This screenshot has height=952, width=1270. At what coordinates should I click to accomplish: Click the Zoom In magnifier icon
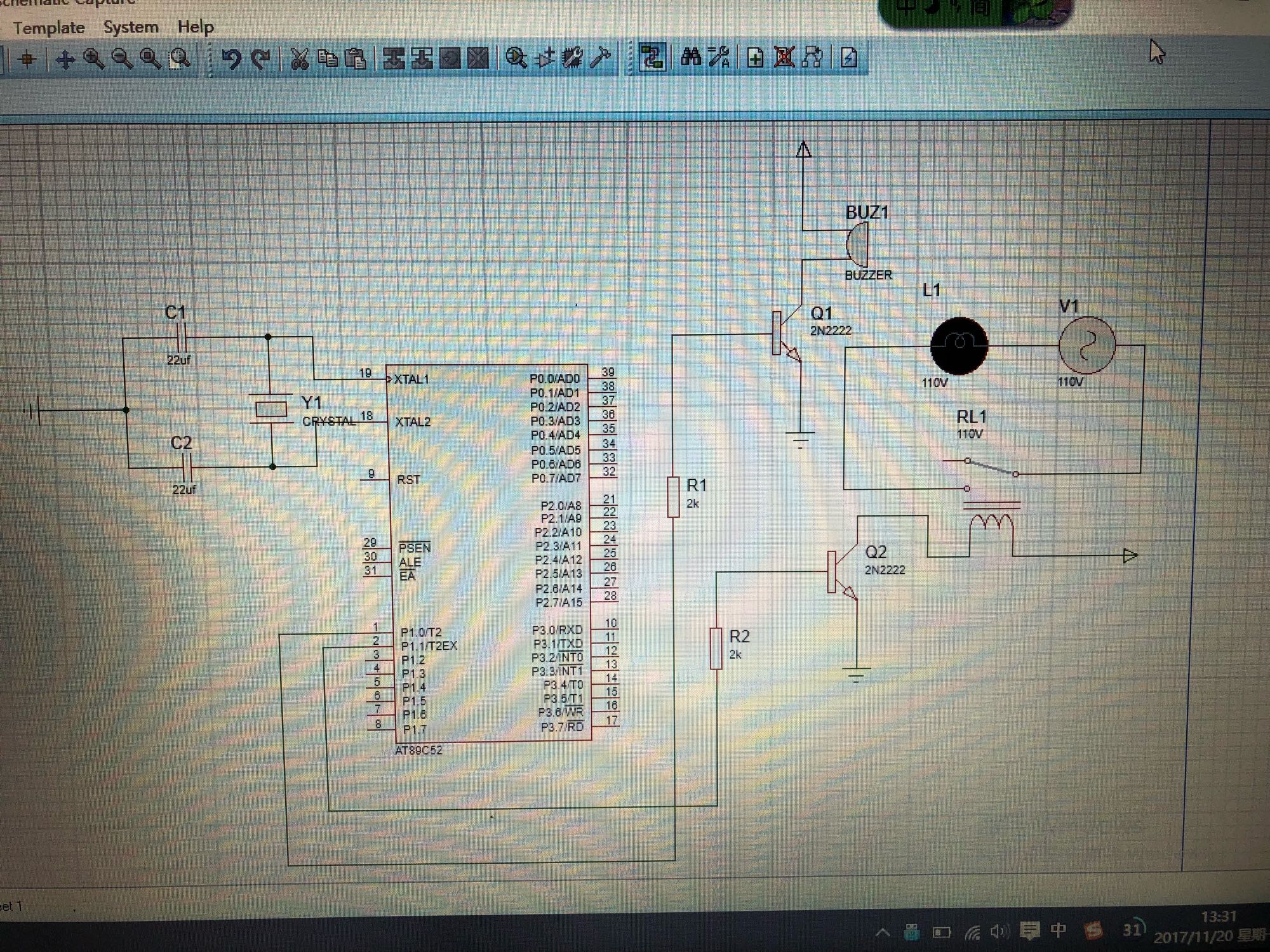pos(94,59)
